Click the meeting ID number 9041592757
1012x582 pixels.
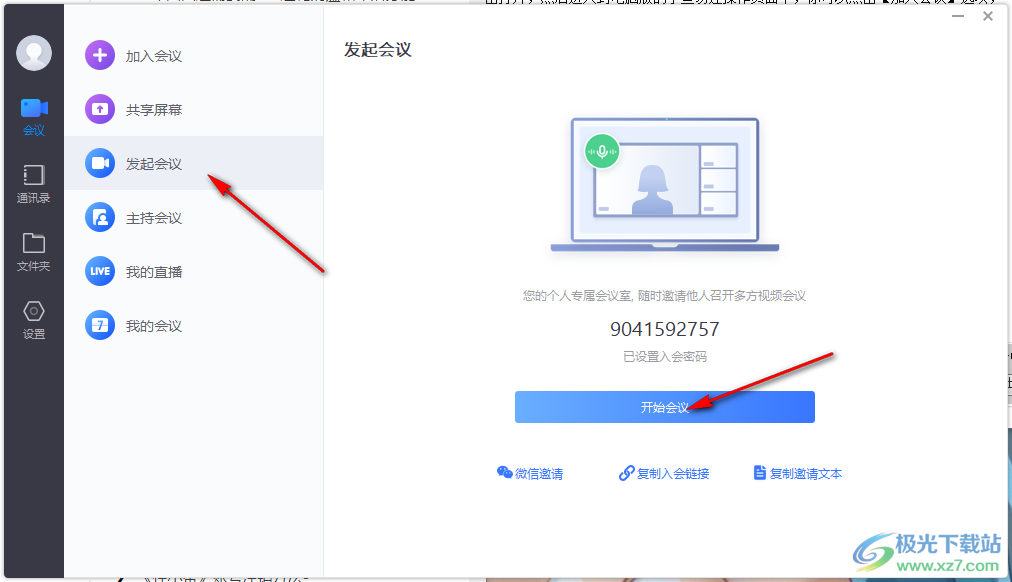[x=664, y=329]
